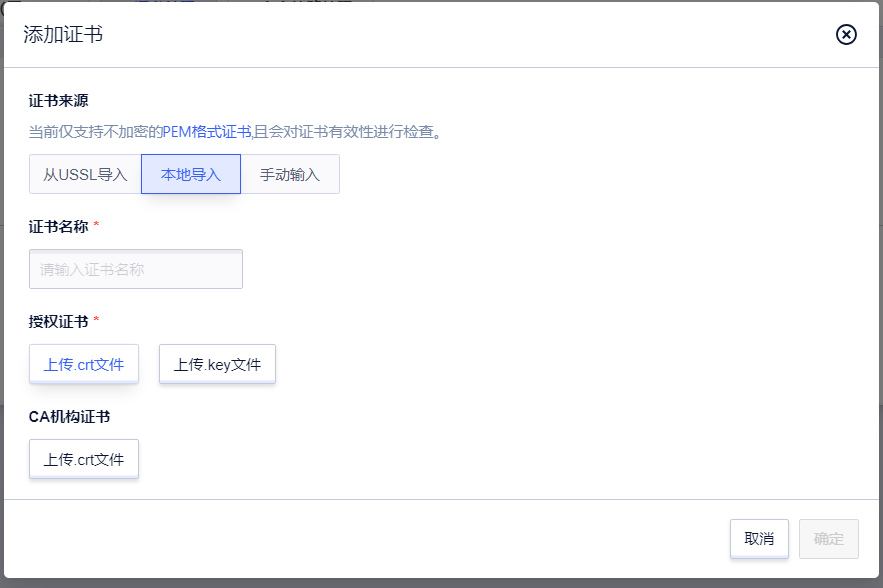Upload CA certificate via 上传.crt文件 button
Viewport: 883px width, 588px height.
(x=84, y=458)
